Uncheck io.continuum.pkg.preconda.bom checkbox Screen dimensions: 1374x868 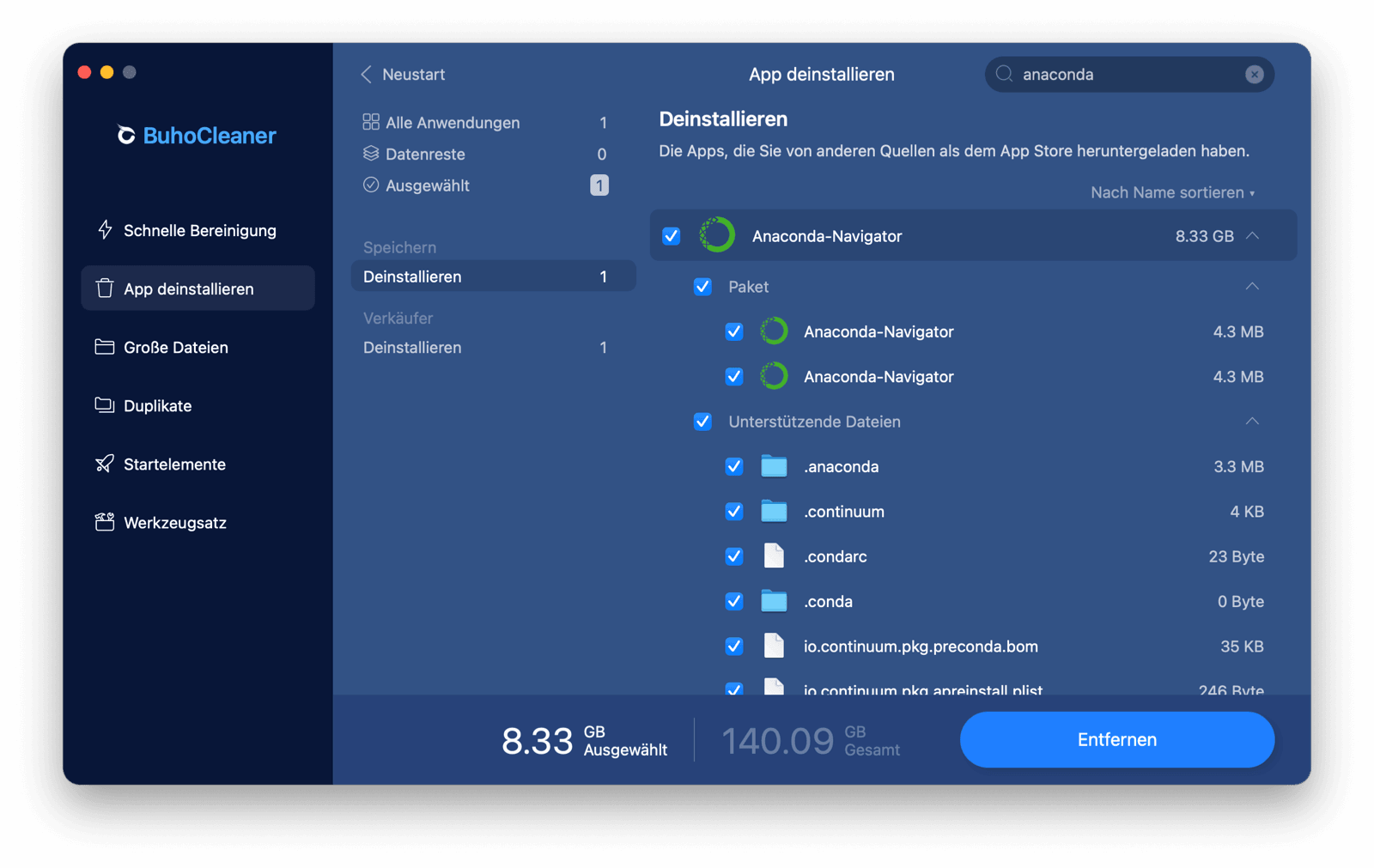(734, 646)
